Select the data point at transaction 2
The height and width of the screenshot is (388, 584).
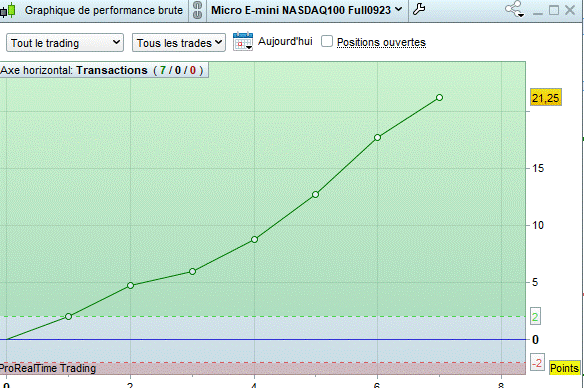[130, 286]
